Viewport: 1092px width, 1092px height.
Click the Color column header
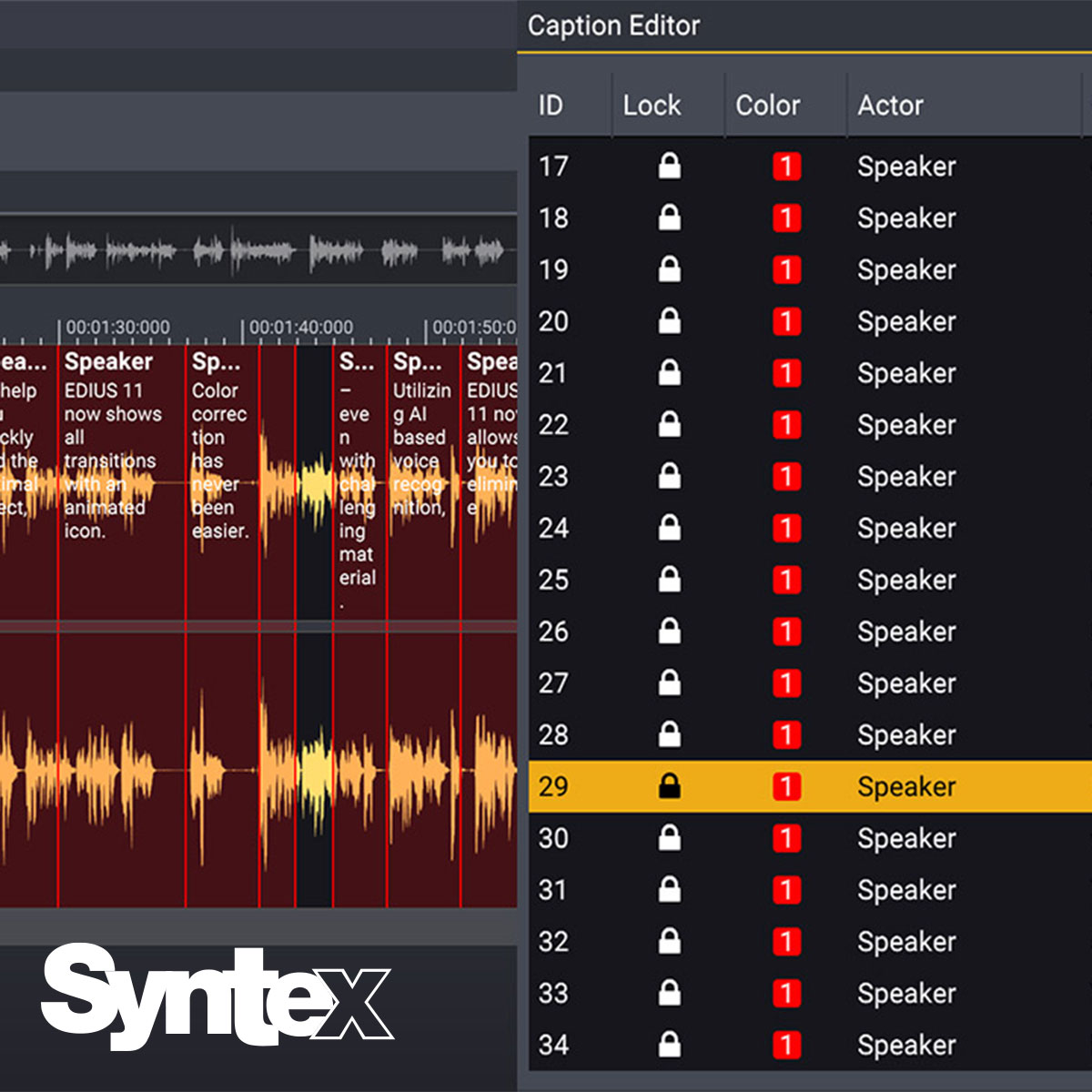coord(767,106)
